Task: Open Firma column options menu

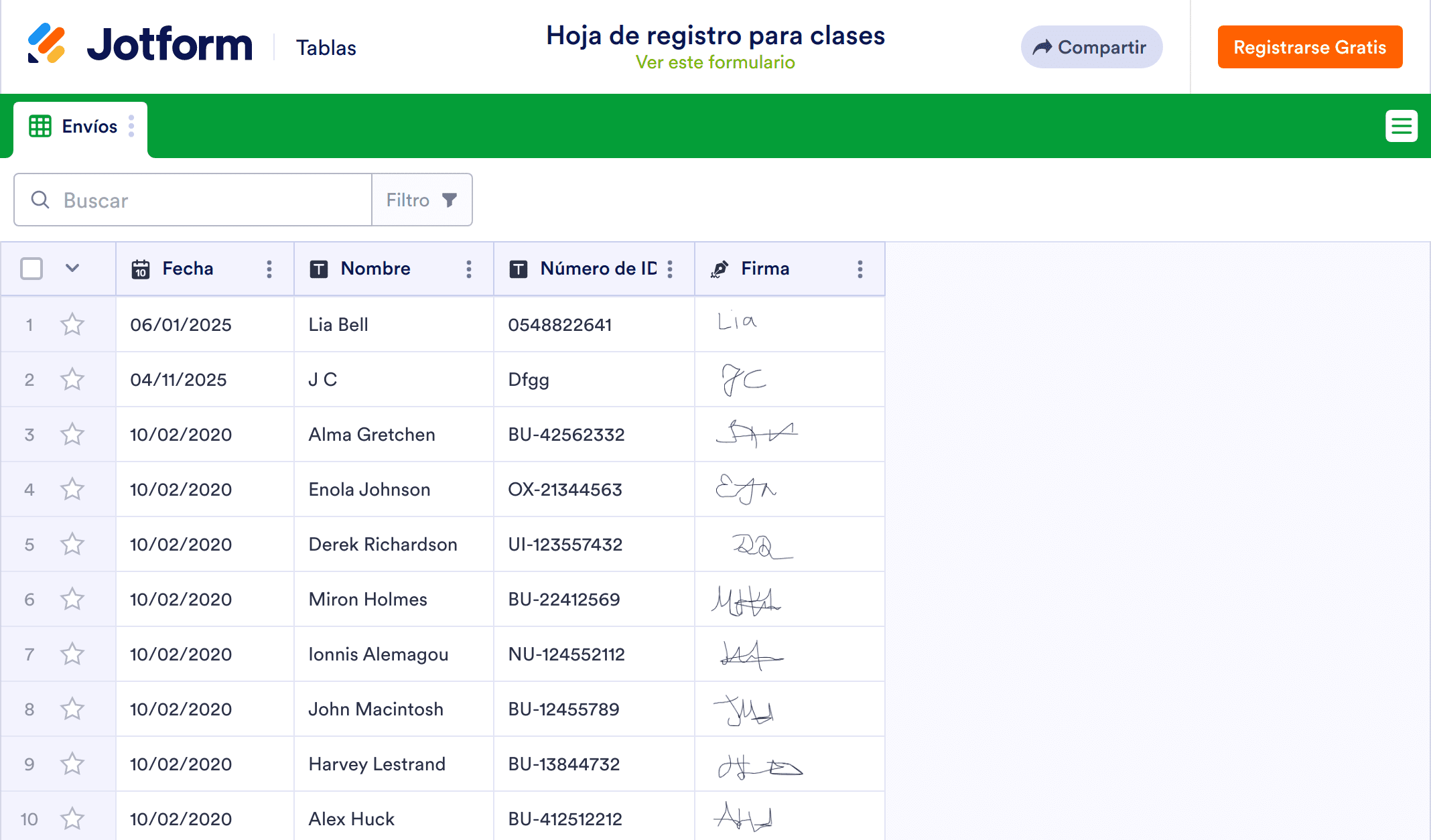Action: (860, 269)
